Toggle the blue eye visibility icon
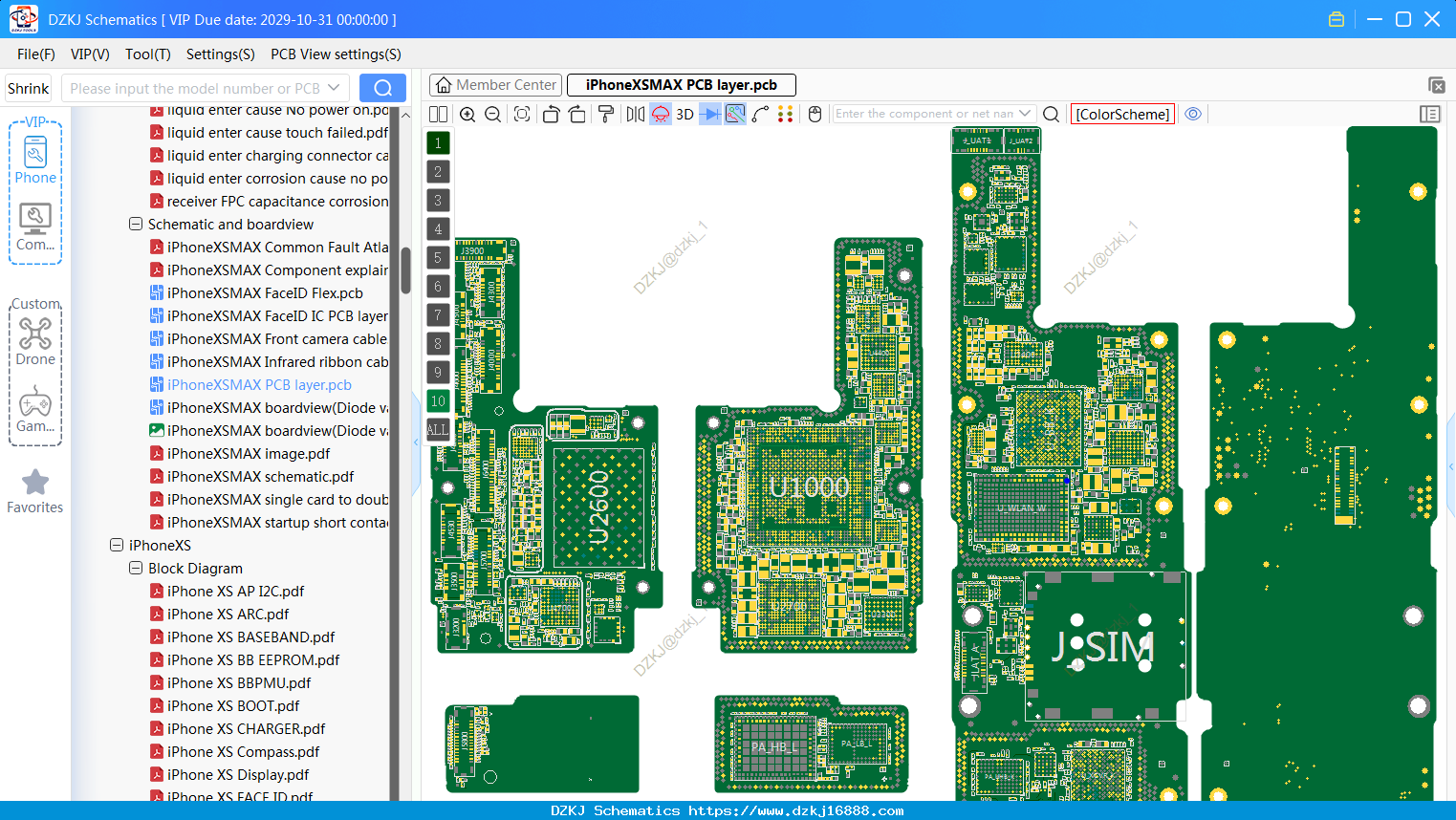This screenshot has height=820, width=1456. pos(1193,114)
